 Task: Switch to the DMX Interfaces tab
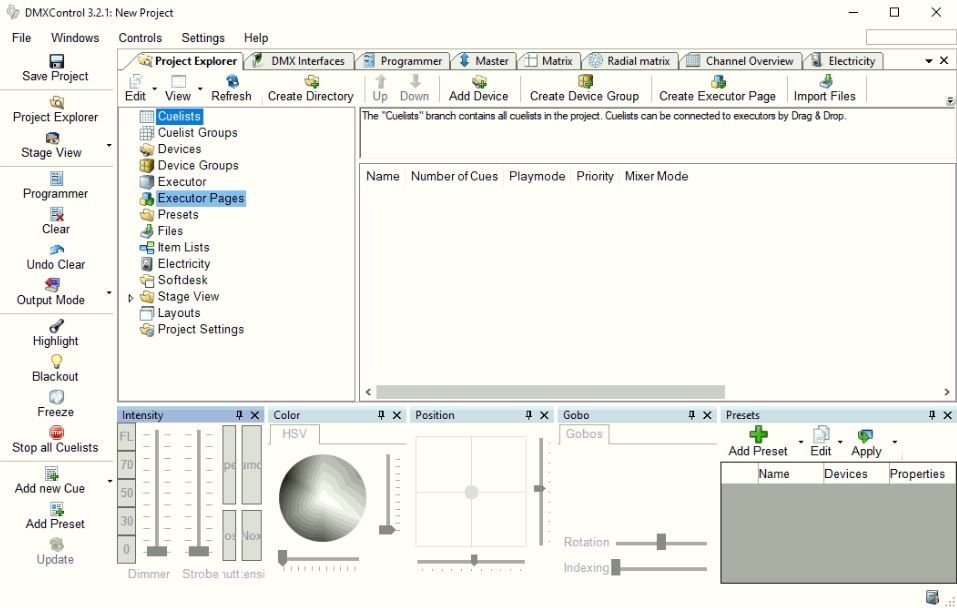[299, 61]
